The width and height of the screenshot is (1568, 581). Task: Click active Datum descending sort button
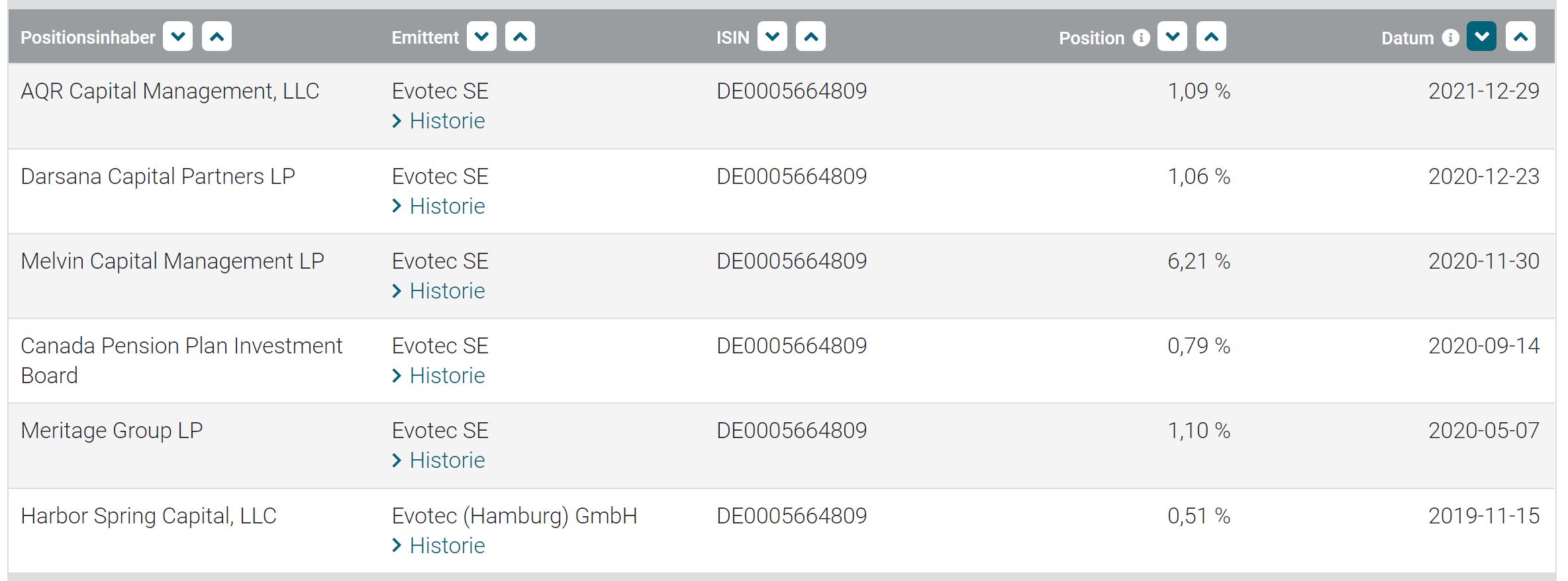coord(1481,36)
